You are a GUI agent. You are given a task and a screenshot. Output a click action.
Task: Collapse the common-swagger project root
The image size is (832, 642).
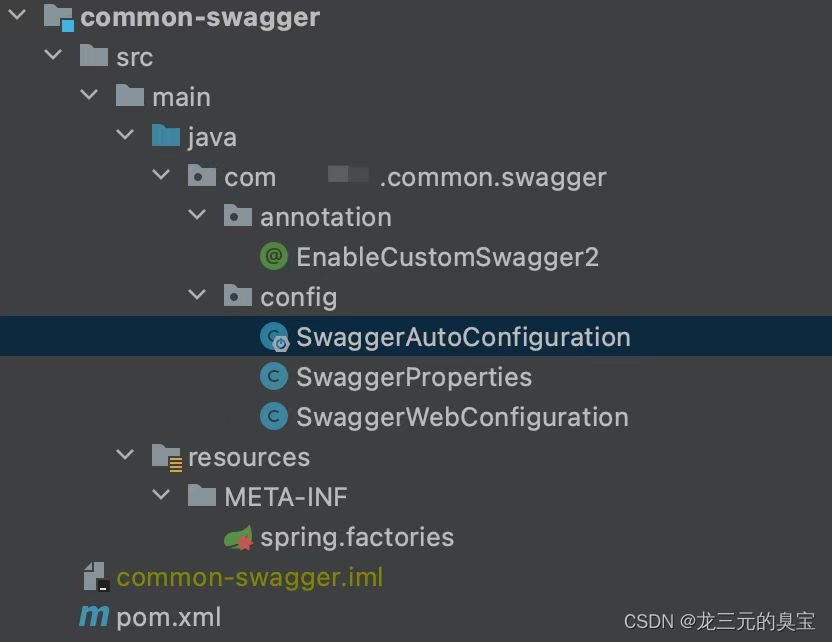point(17,16)
